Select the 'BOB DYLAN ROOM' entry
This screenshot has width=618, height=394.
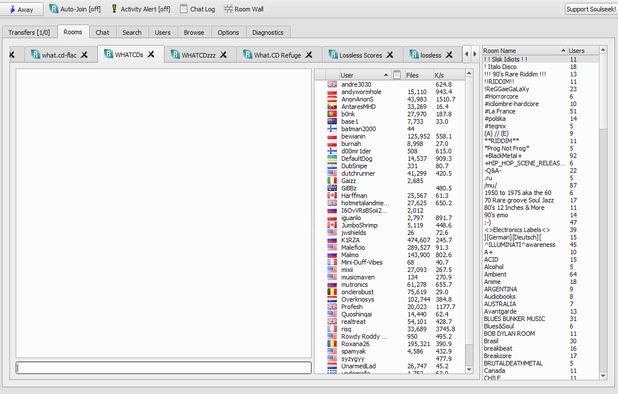[x=541, y=334]
